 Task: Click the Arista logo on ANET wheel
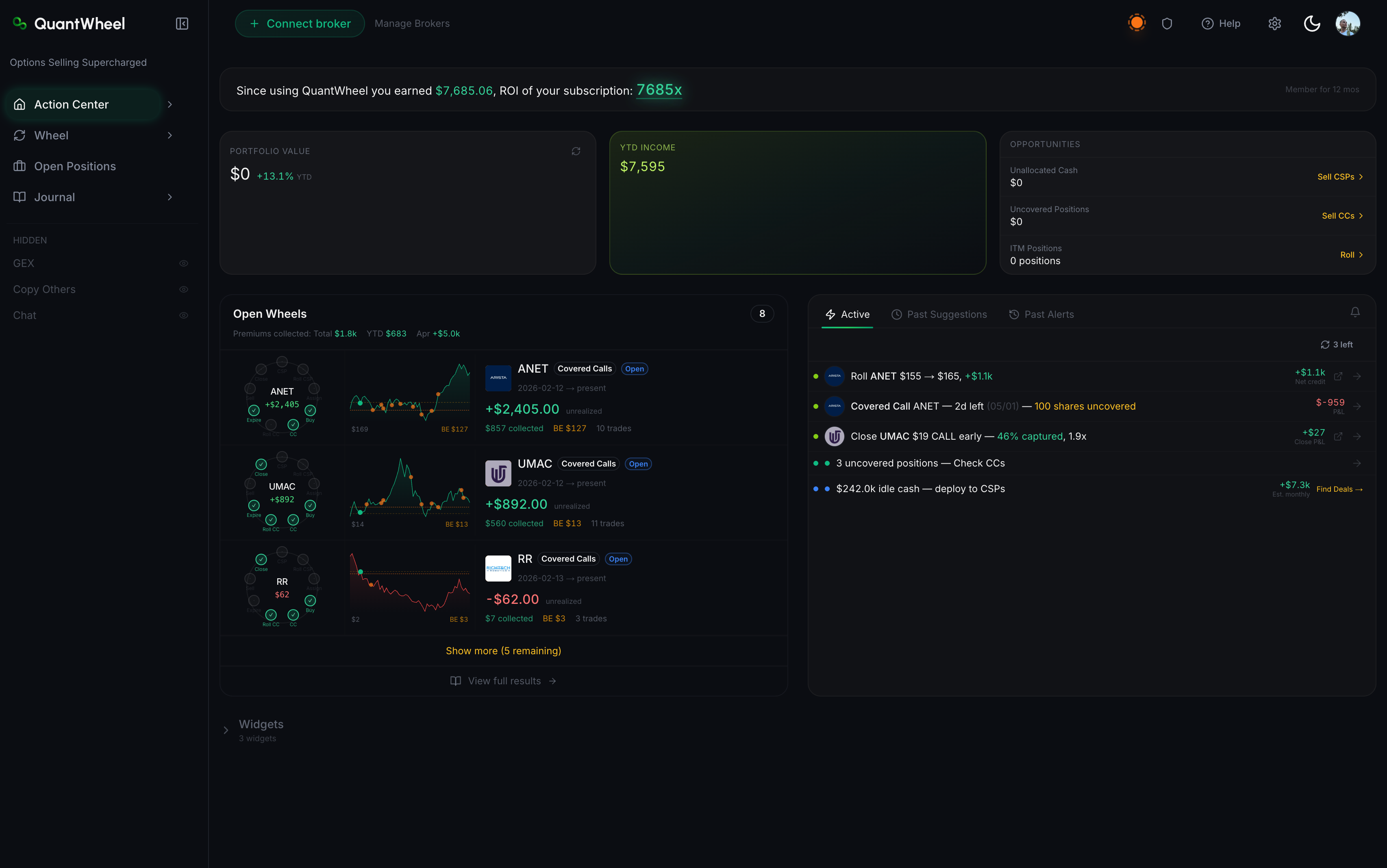(x=498, y=378)
